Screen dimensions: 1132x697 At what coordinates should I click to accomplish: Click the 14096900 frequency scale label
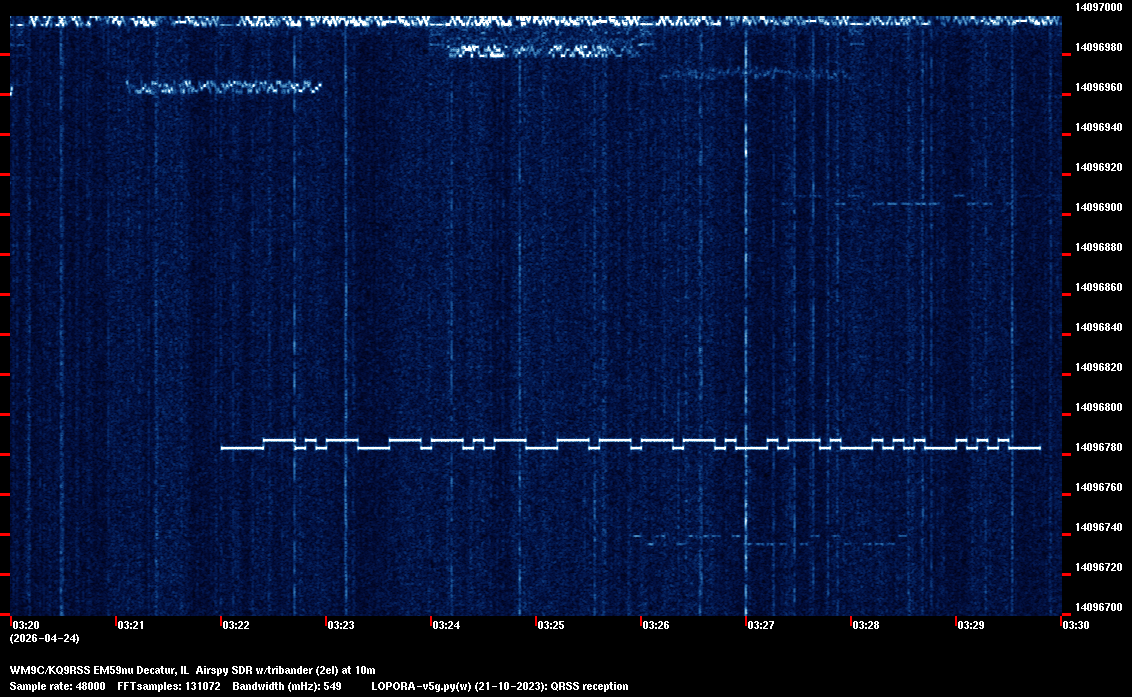[1098, 207]
